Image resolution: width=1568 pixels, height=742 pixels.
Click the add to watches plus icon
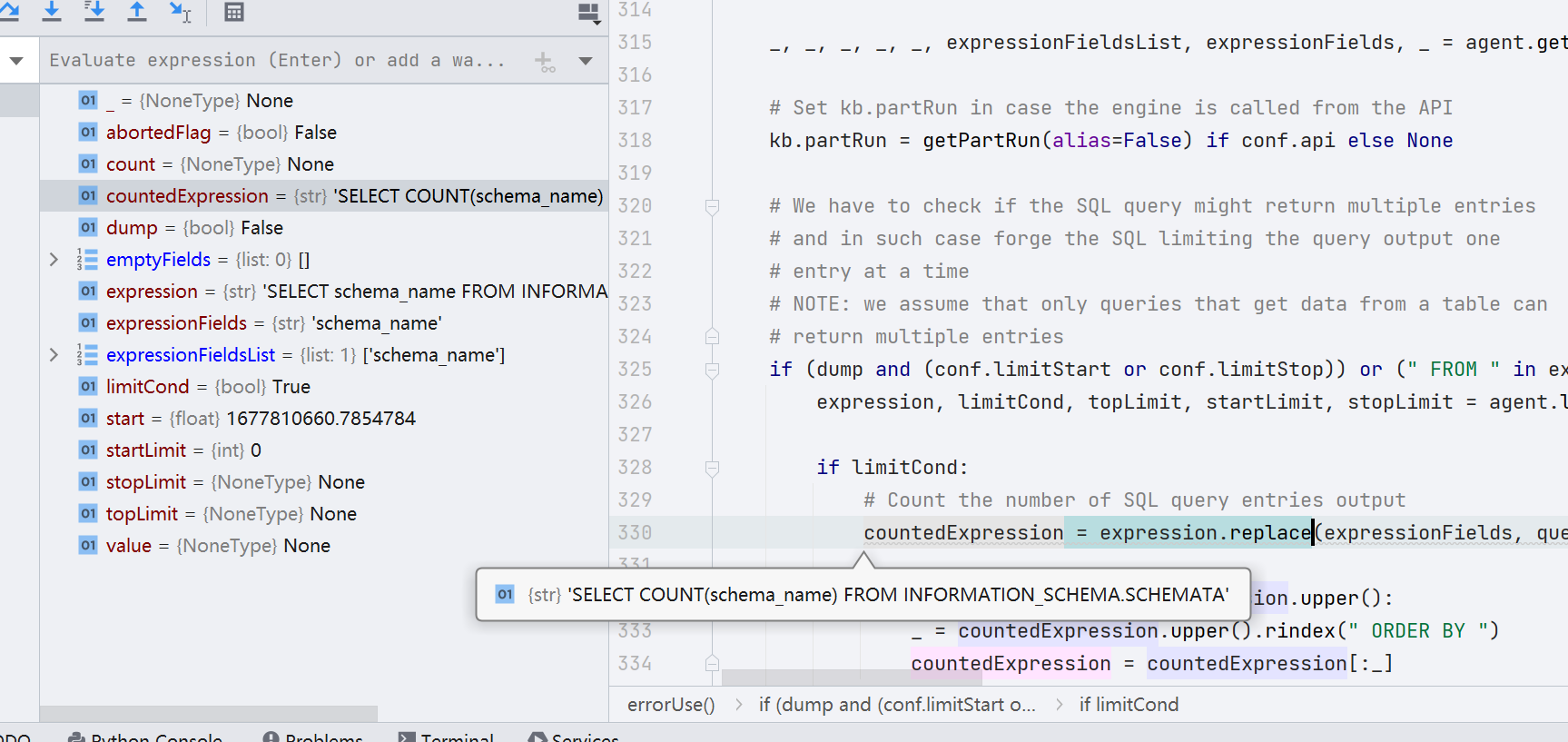545,62
